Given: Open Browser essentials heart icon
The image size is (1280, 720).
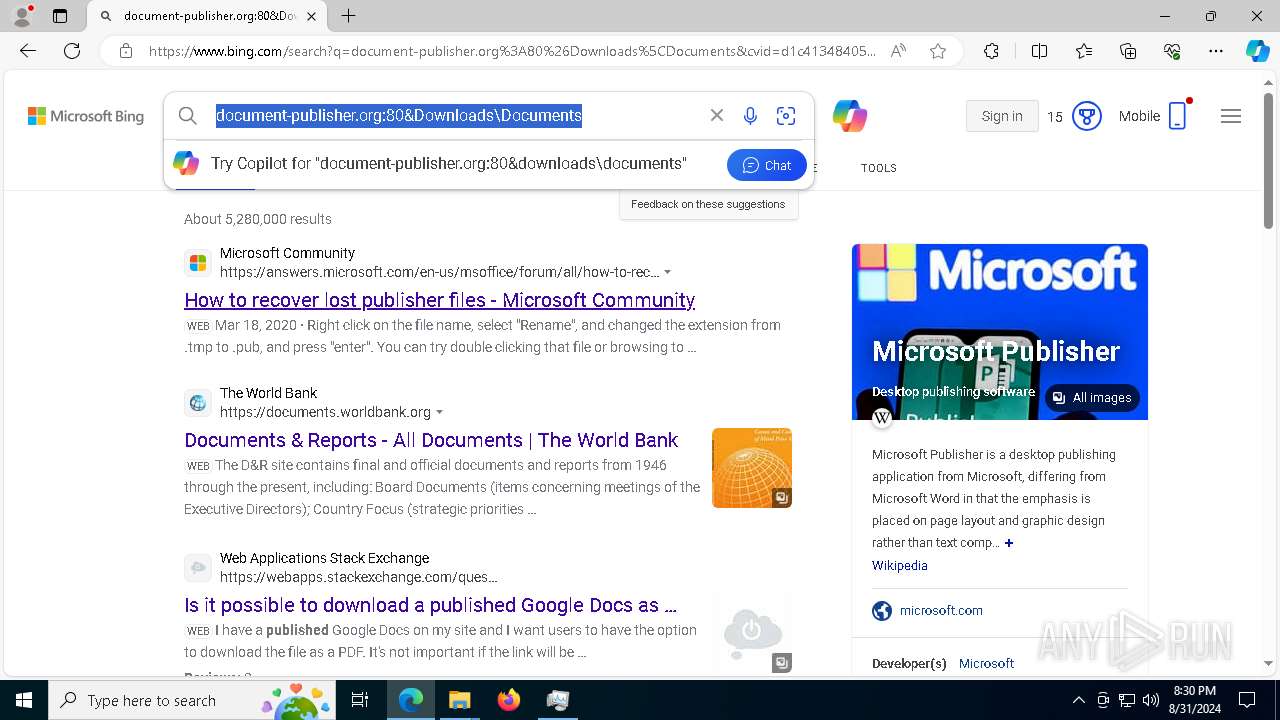Looking at the screenshot, I should point(1172,51).
